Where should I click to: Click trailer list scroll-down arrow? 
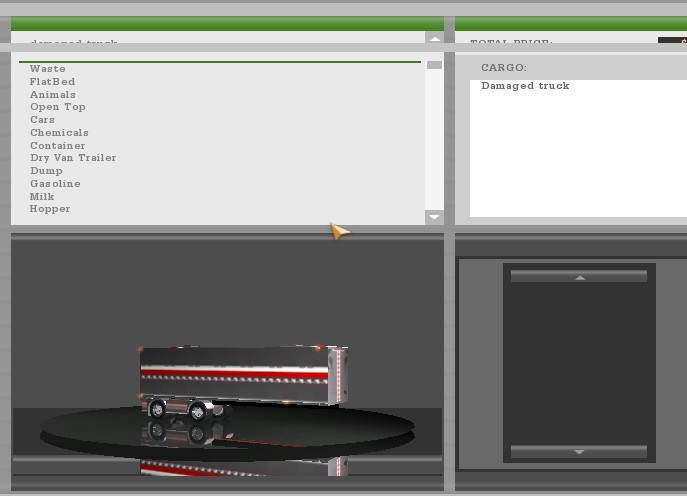pos(434,217)
